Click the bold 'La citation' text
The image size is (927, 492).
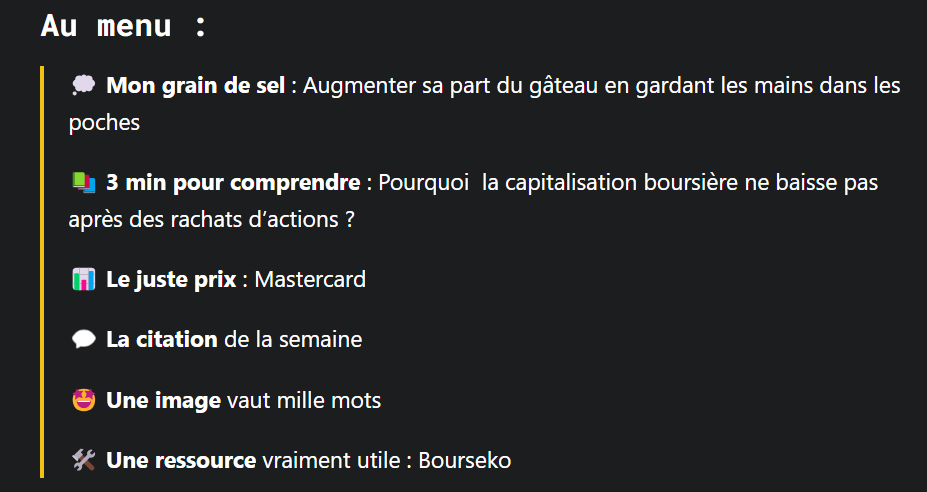pyautogui.click(x=162, y=339)
